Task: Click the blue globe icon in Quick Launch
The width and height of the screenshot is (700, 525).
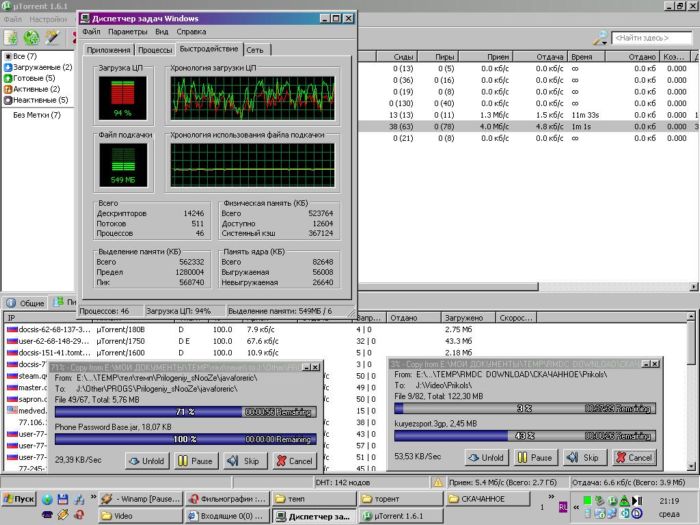Action: click(47, 499)
